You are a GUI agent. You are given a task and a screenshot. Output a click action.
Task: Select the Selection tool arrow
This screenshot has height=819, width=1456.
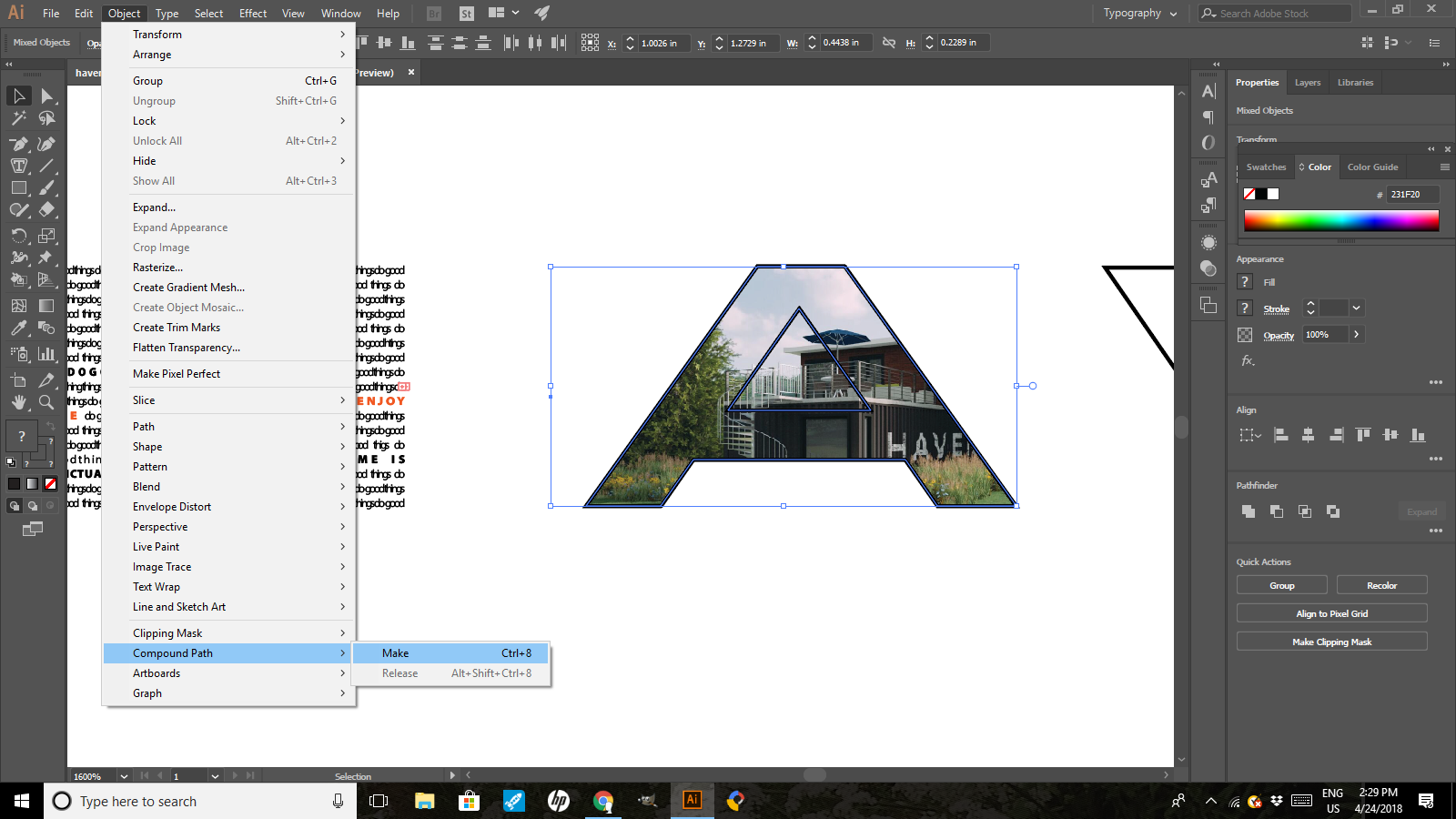[x=19, y=96]
